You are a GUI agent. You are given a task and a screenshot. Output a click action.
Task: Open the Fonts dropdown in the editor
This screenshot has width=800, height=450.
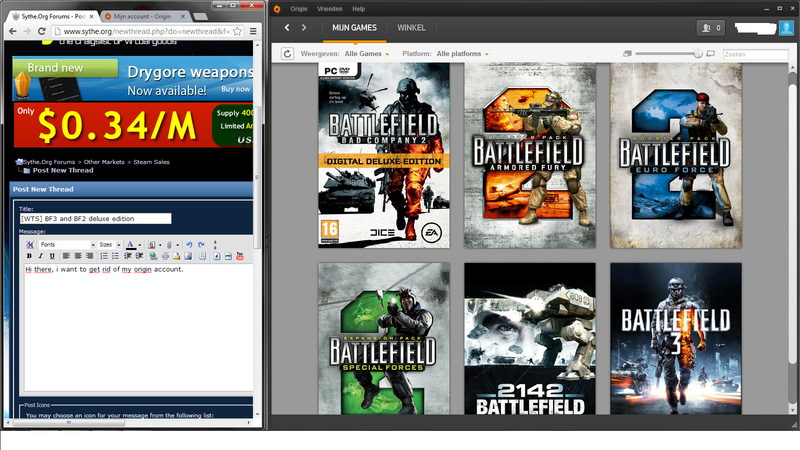pos(67,244)
